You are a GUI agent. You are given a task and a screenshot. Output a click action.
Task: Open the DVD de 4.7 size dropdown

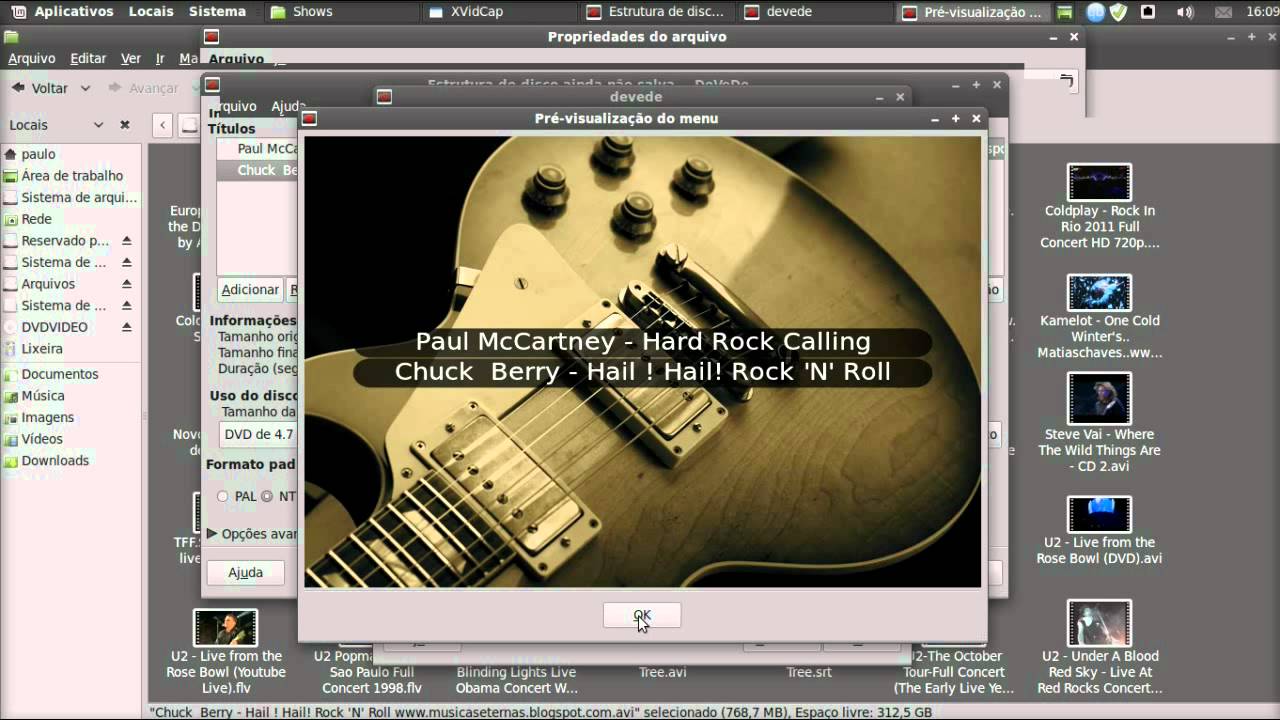point(258,434)
